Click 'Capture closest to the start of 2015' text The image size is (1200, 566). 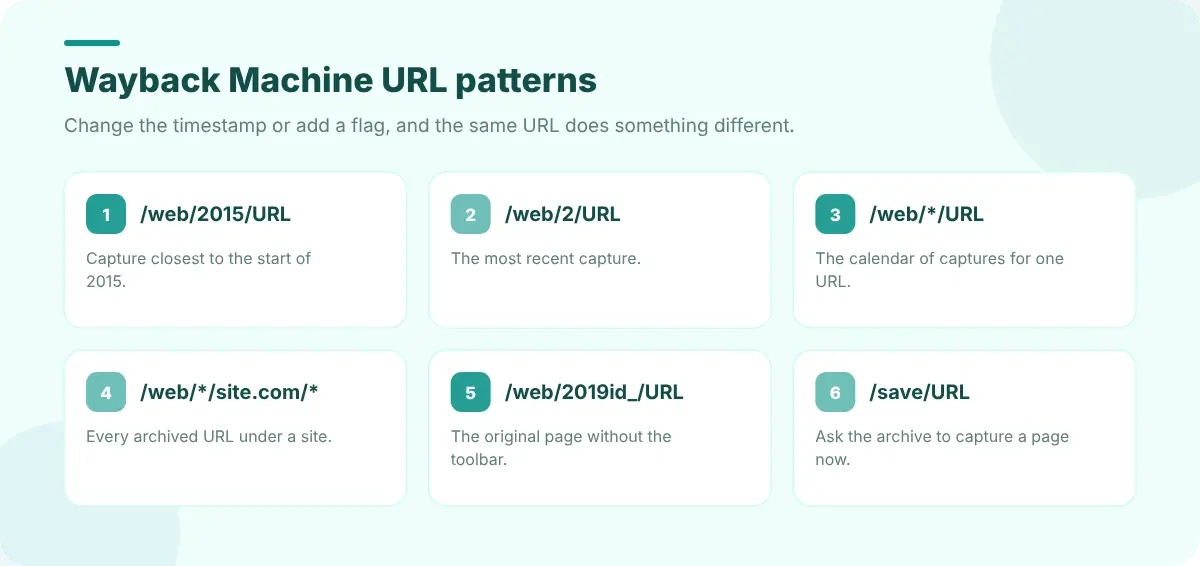[199, 270]
